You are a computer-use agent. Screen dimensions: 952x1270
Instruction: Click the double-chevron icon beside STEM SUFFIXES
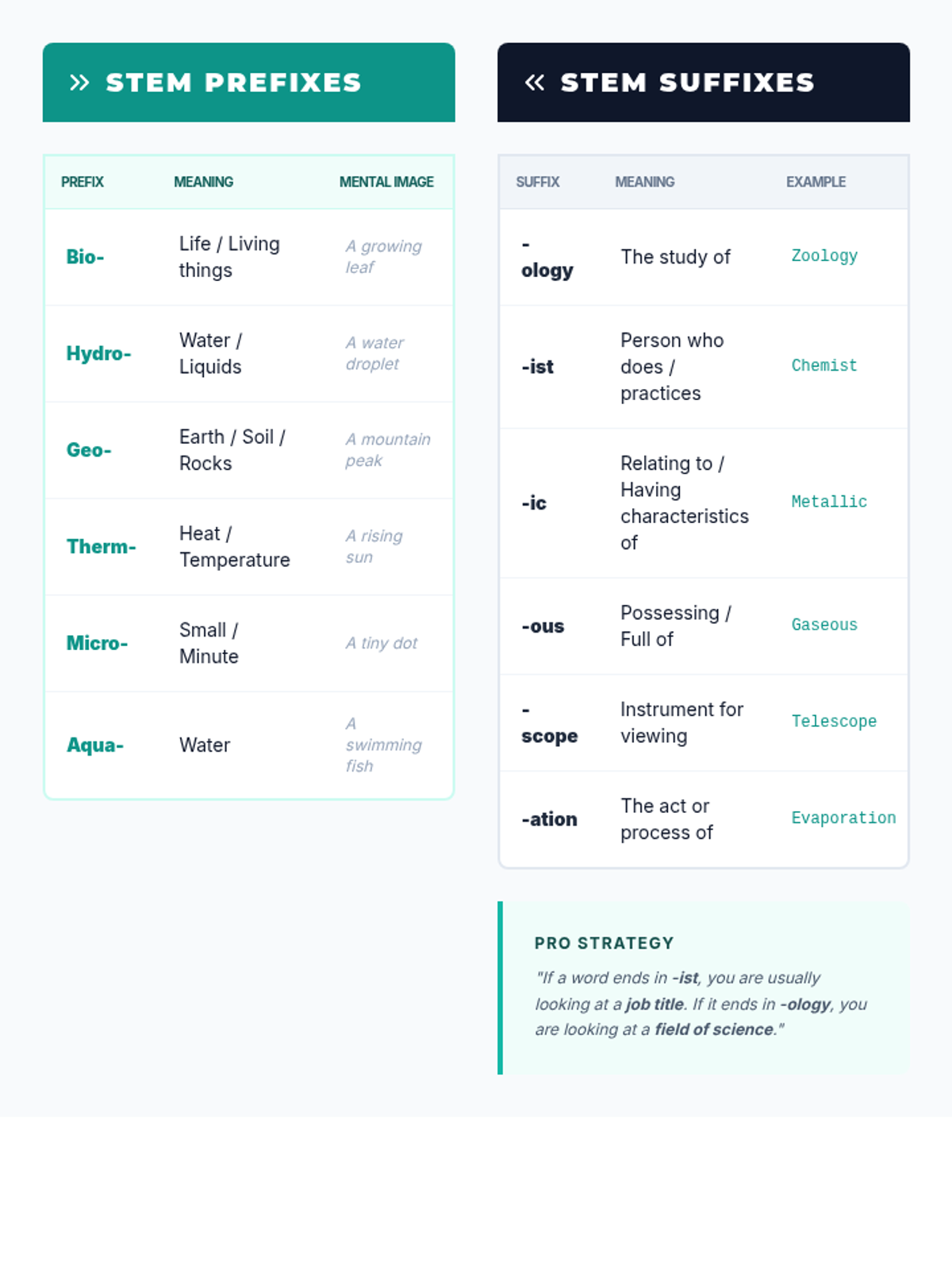[535, 83]
